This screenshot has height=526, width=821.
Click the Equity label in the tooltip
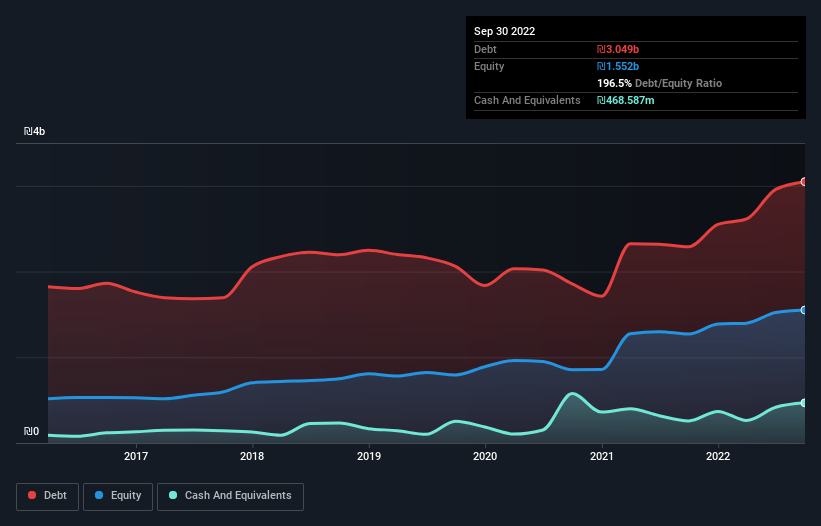tap(489, 66)
